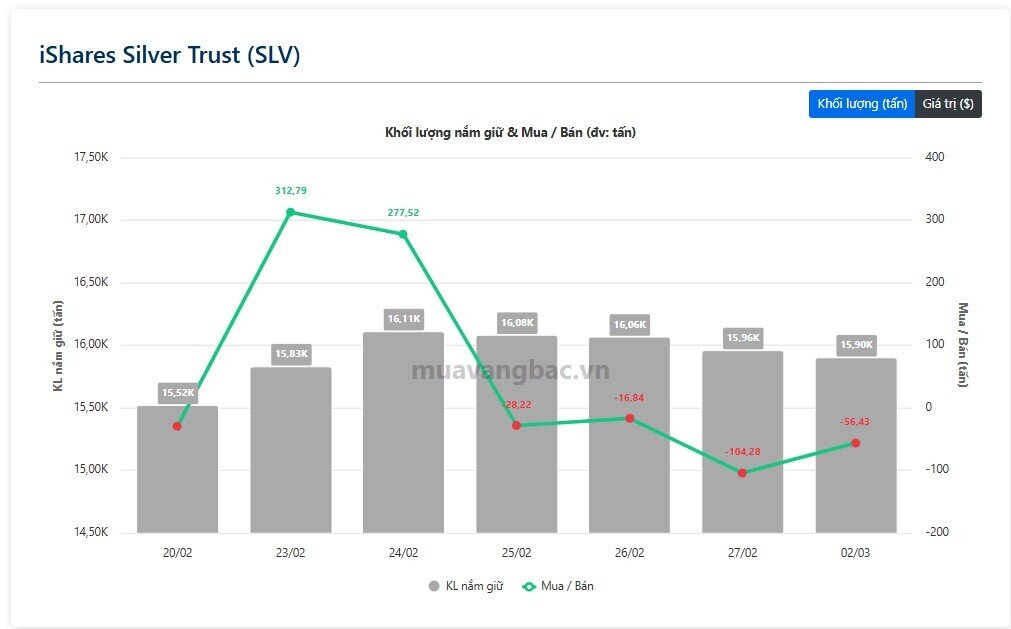Click the chart title Khối lượng nắm giữ & Mua / Bán
Image resolution: width=1011 pixels, height=629 pixels.
click(x=512, y=131)
